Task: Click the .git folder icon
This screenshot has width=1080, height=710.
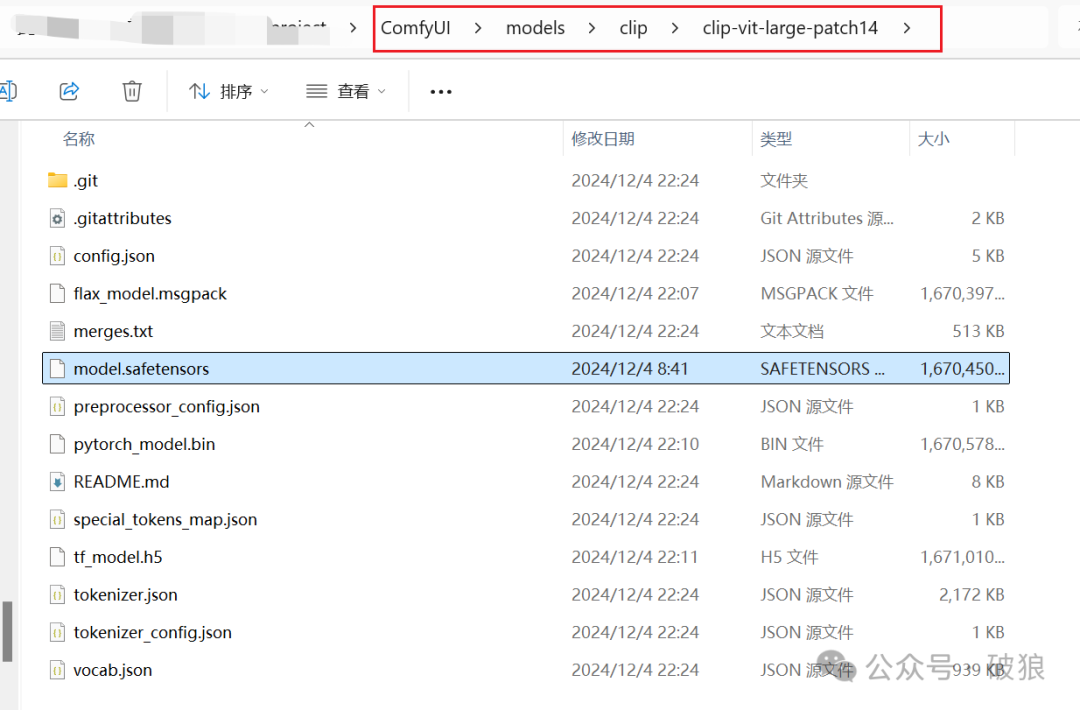Action: (x=58, y=180)
